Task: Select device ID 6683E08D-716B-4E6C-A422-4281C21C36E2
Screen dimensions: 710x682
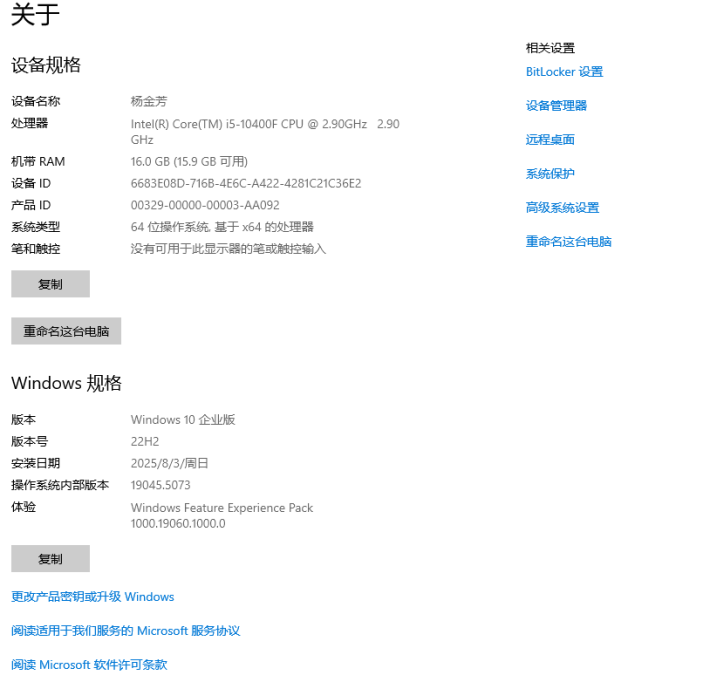Action: point(246,183)
